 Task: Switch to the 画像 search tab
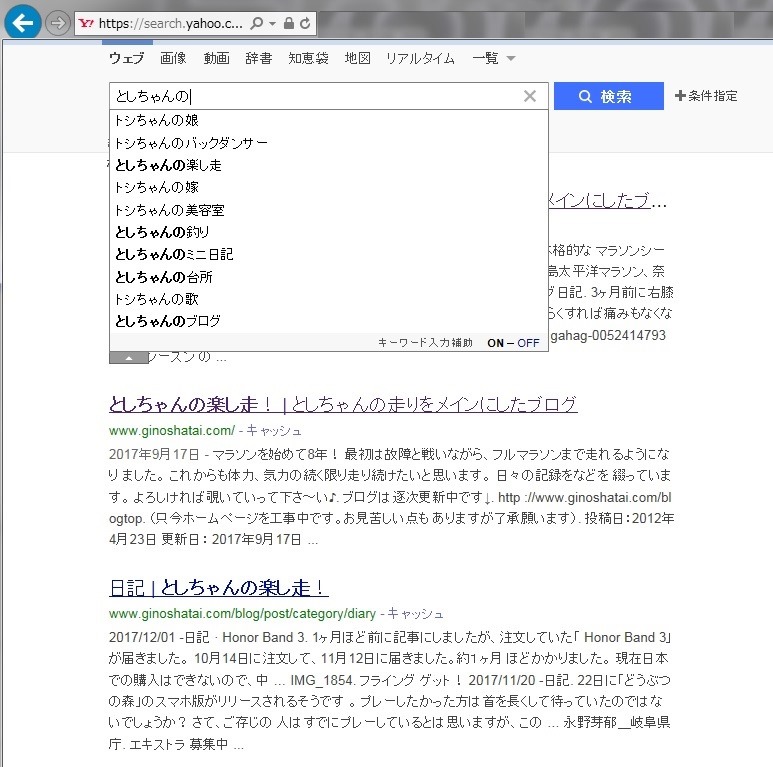click(173, 58)
